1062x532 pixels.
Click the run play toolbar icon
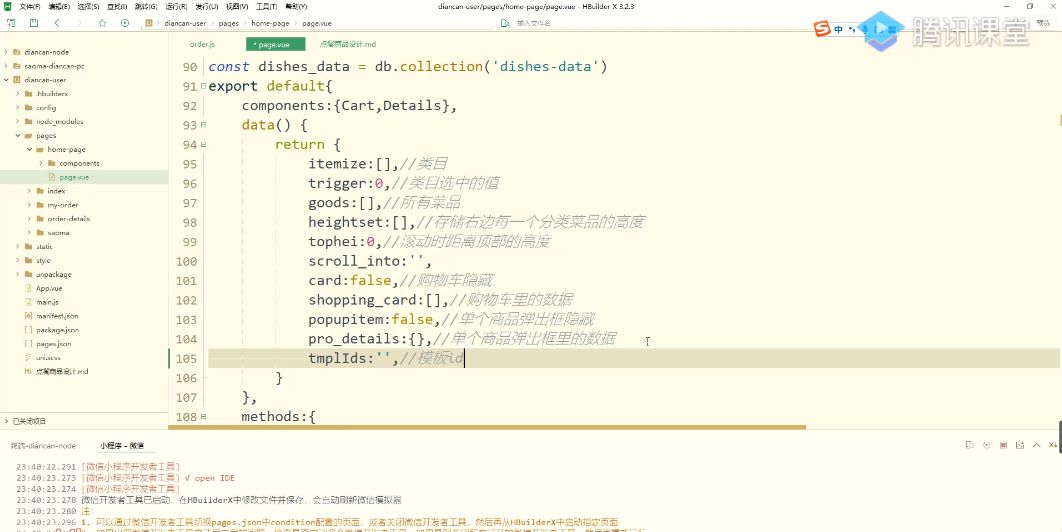125,23
